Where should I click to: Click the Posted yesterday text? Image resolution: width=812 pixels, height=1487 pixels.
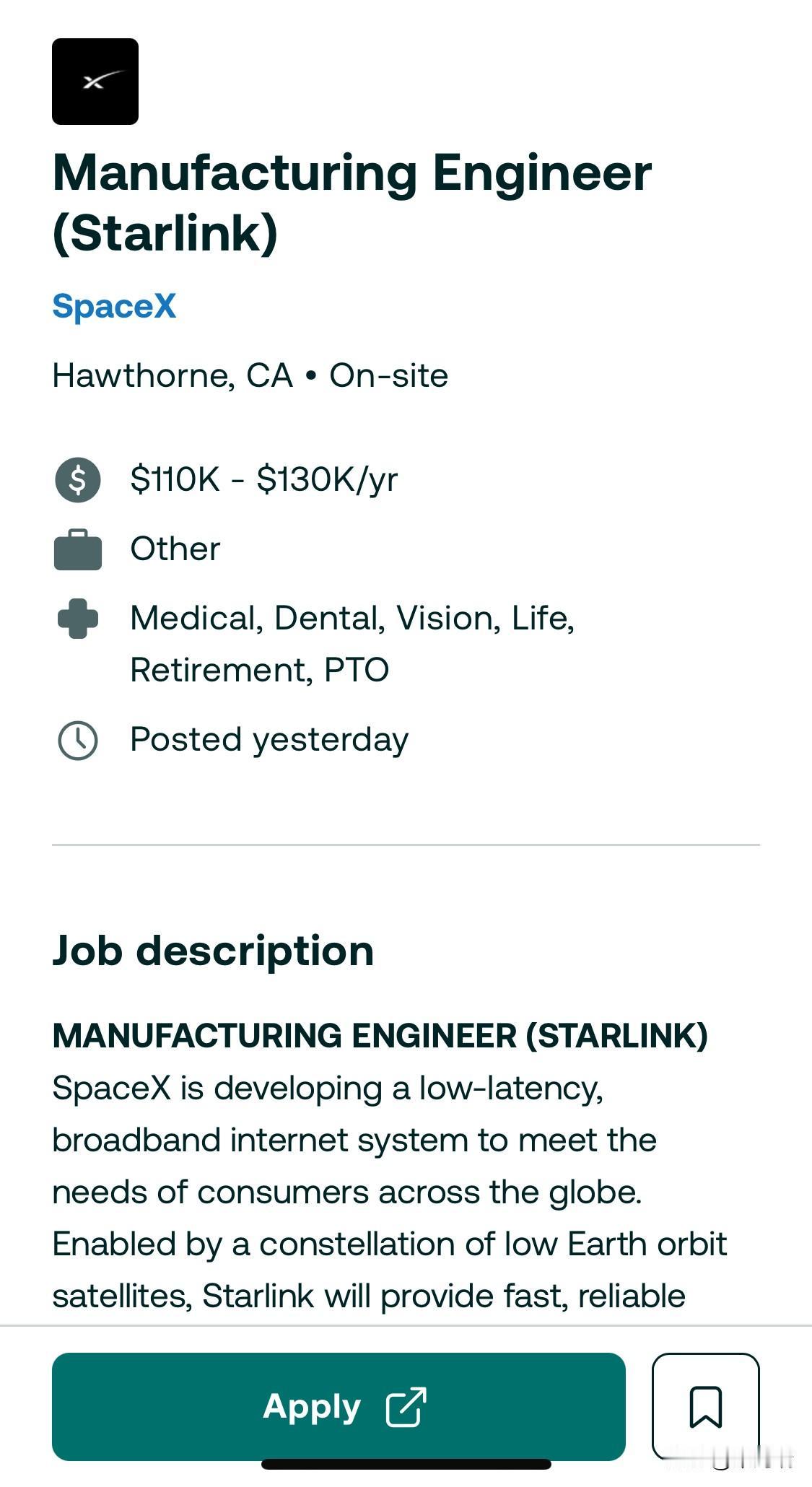(269, 740)
